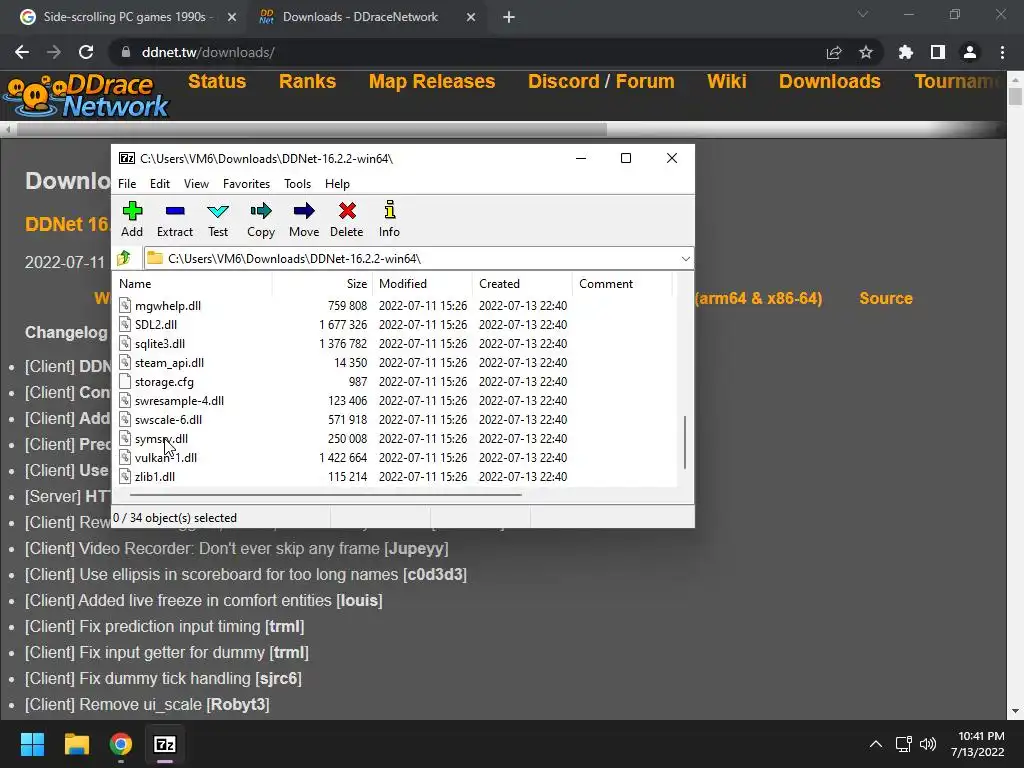Select swresample-4.dll in the list

click(x=179, y=400)
